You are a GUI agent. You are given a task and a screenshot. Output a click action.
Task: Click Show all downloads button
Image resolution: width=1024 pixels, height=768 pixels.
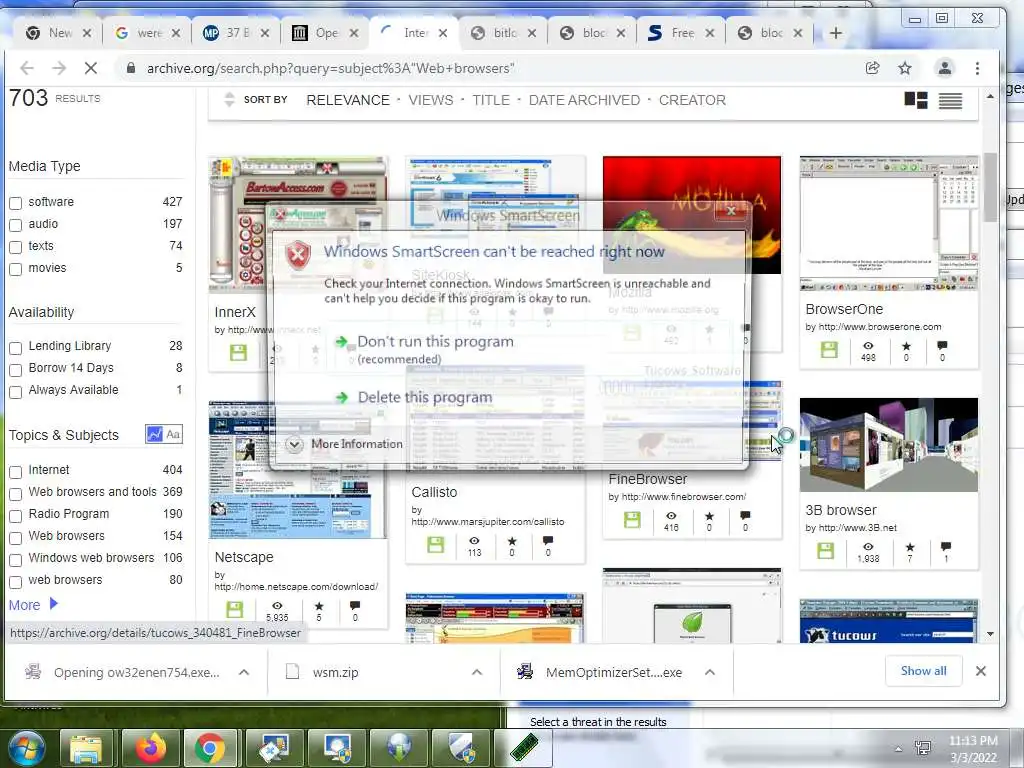[x=923, y=671]
